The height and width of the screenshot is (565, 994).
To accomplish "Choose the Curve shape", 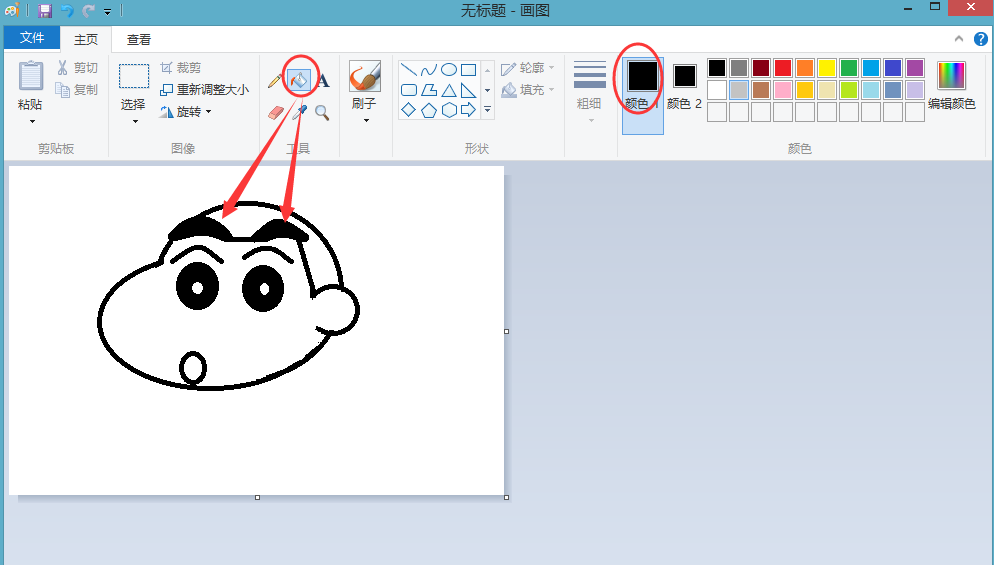I will click(429, 70).
